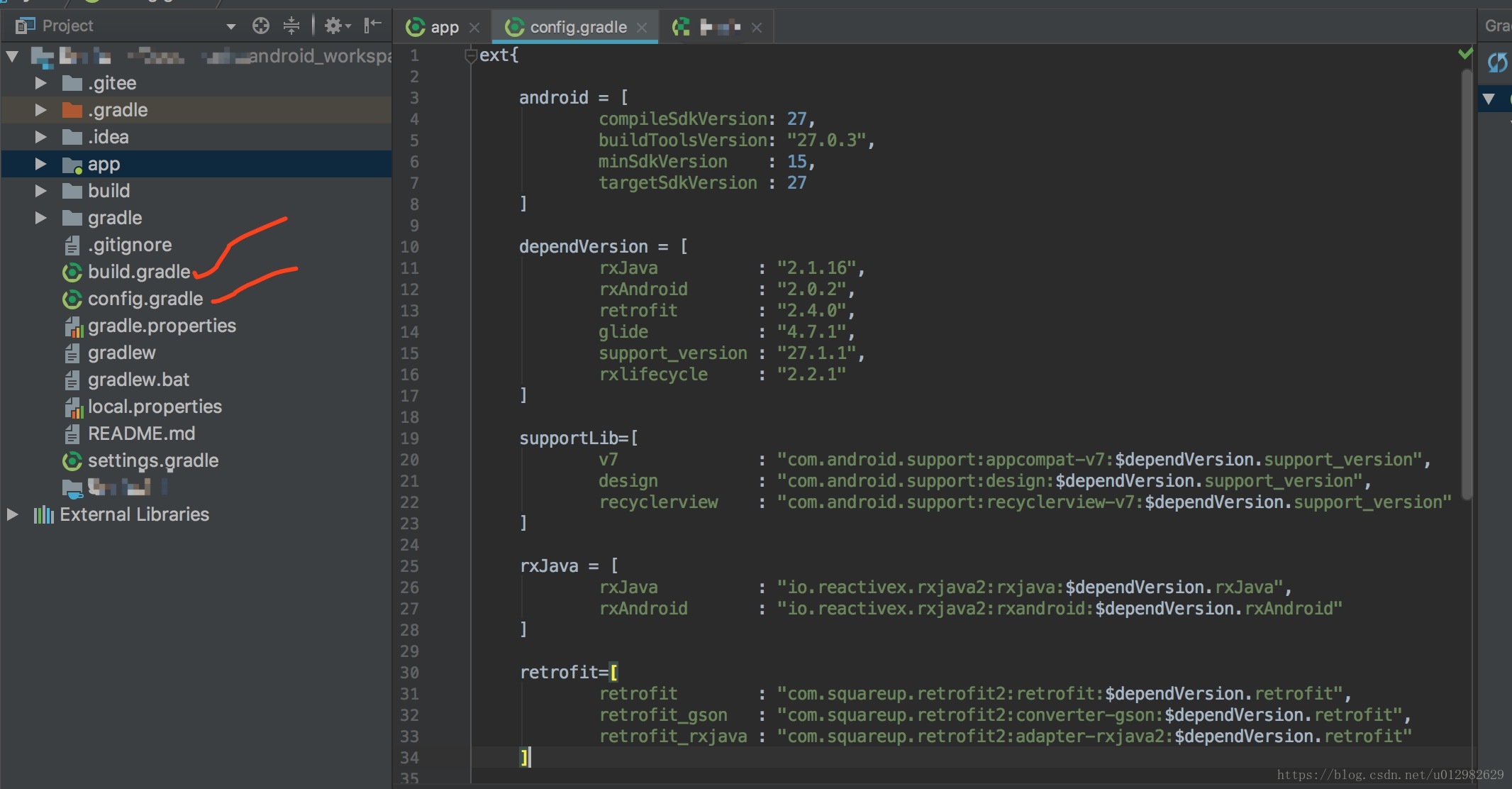Click the collapse all icon in Project panel
The height and width of the screenshot is (789, 1512).
tap(291, 26)
